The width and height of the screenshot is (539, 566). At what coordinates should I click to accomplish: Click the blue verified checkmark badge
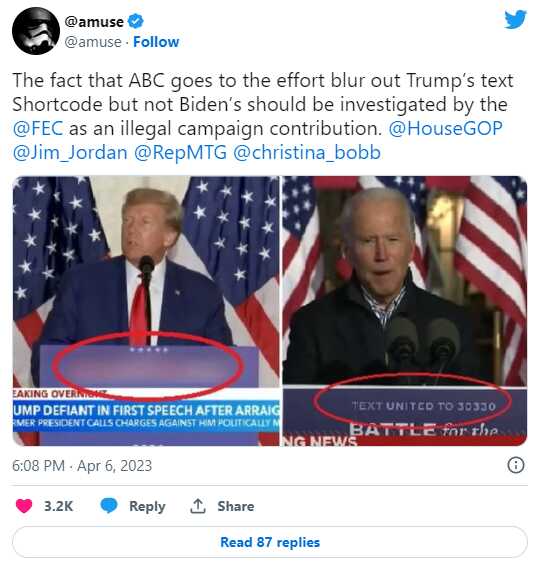coord(135,21)
